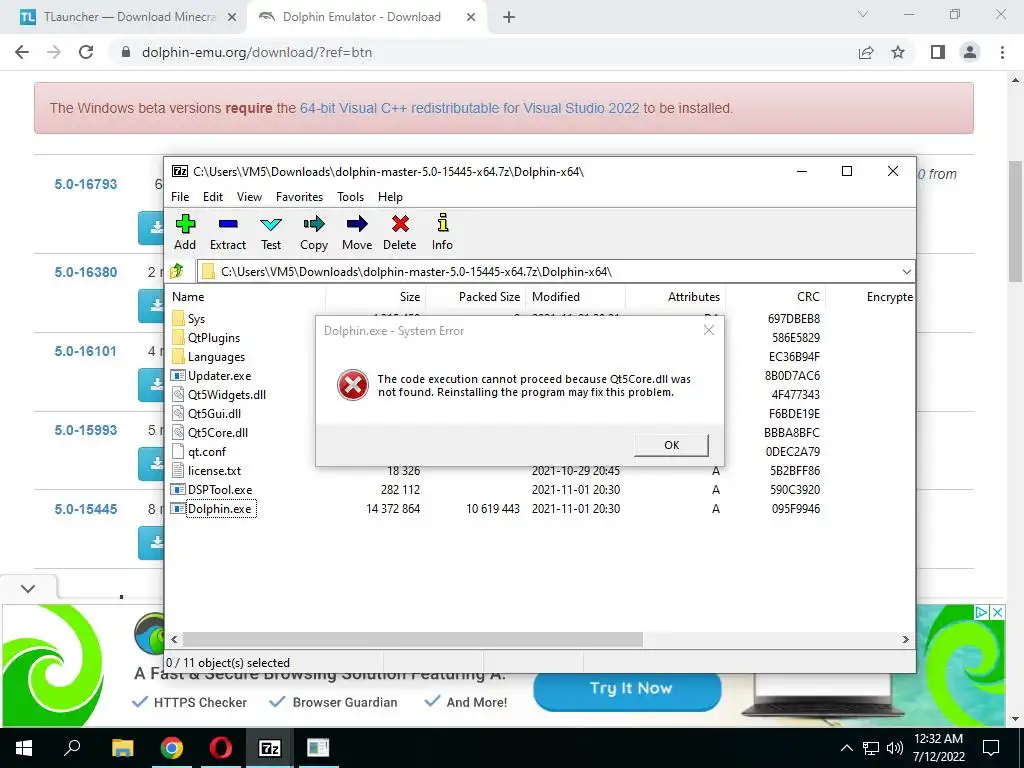Screen dimensions: 1024x768
Task: Click the Add toolbar icon in 7-Zip
Action: coord(185,225)
